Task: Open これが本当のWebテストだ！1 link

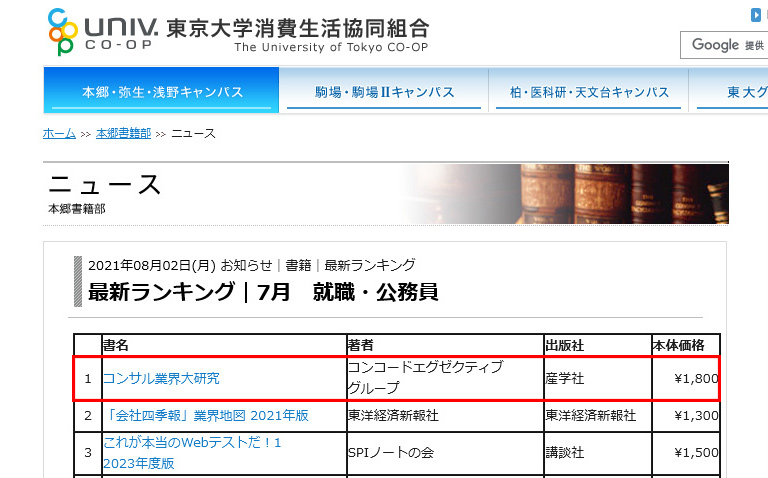Action: [192, 453]
